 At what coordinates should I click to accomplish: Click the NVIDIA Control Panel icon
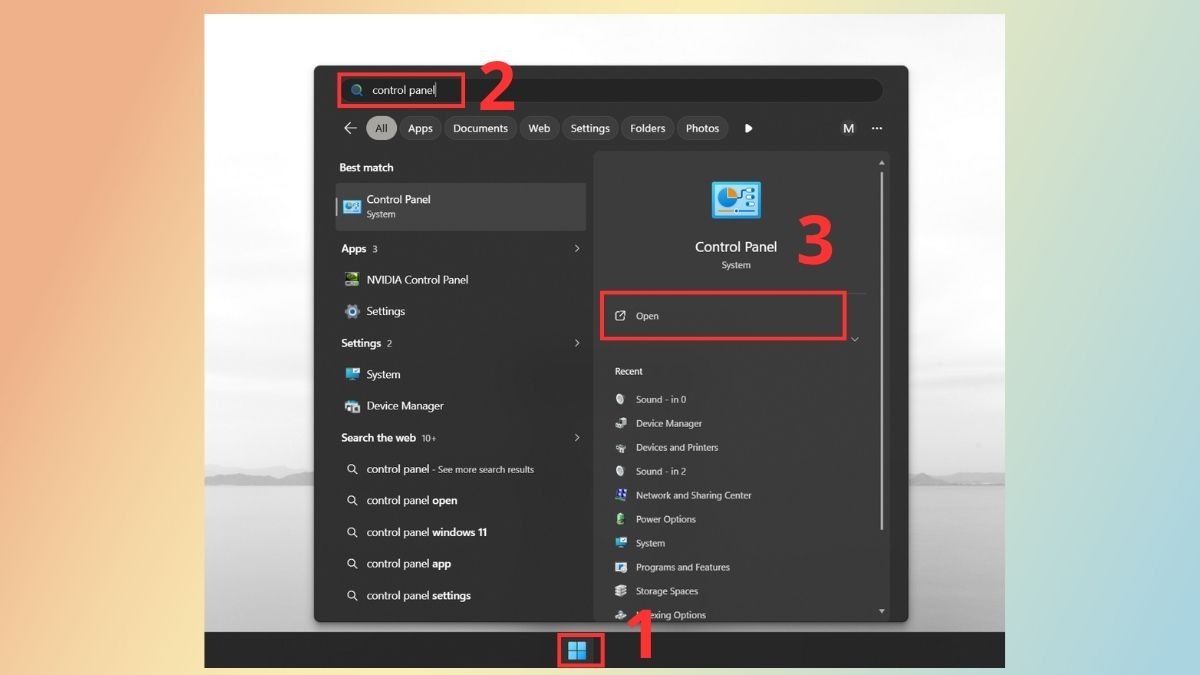point(352,280)
